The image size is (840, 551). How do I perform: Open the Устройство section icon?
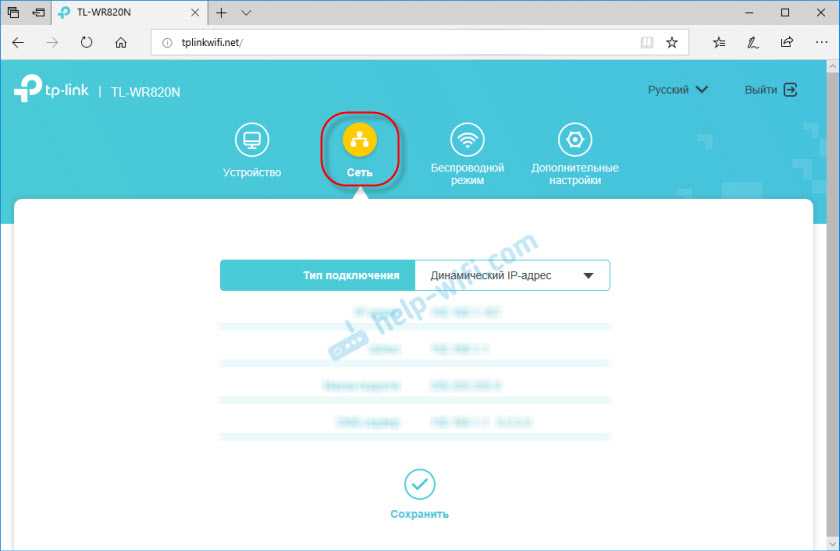252,140
